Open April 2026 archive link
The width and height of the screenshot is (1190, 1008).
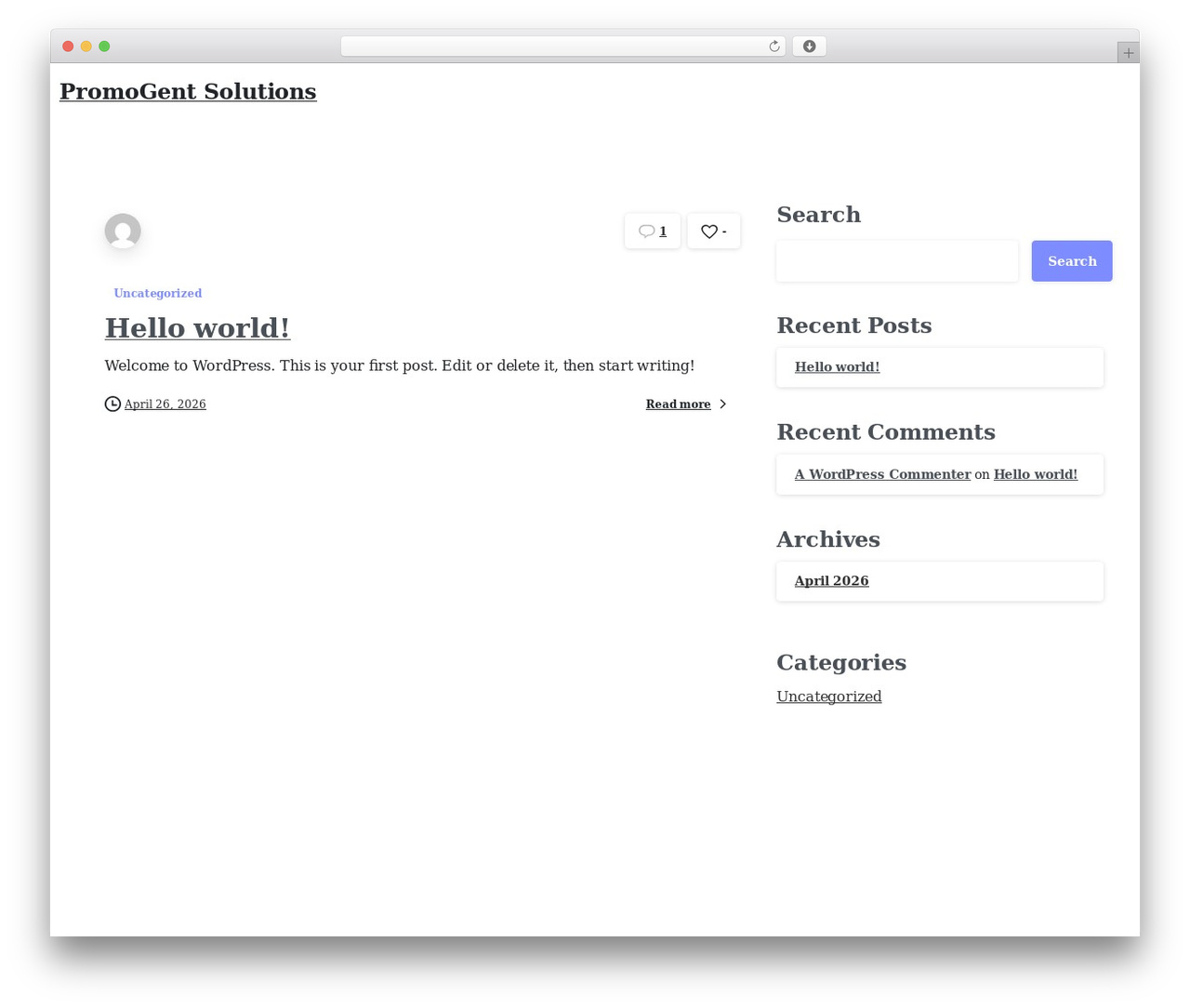(x=831, y=581)
